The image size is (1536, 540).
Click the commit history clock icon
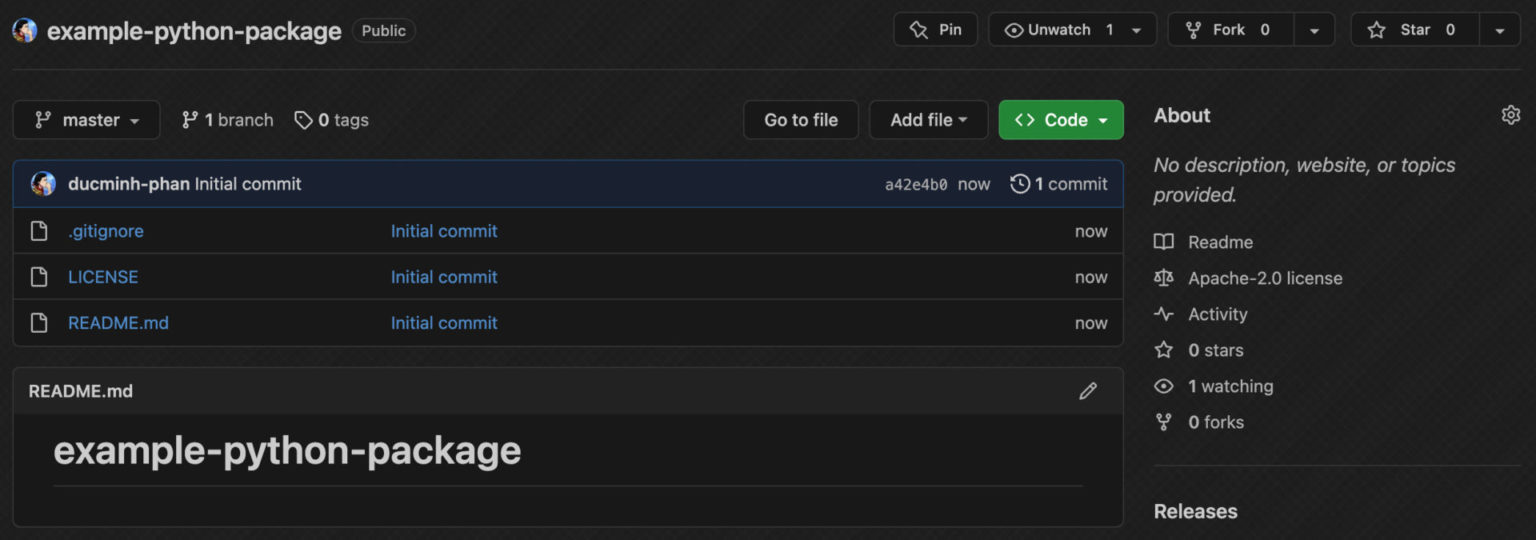[x=1020, y=184]
